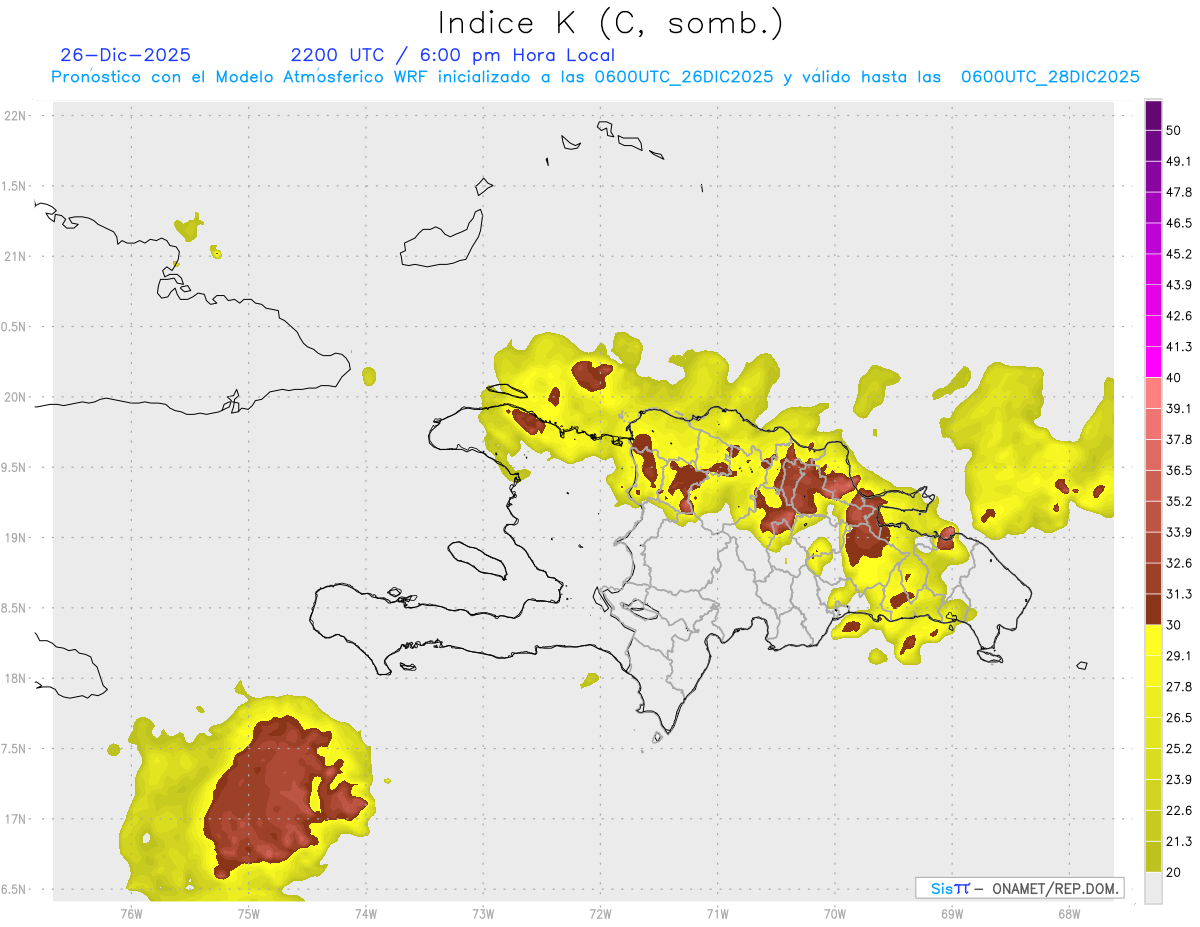
Task: Click the 'Sis – ONAMET/REP.DOM.' credit box
Action: click(1019, 888)
